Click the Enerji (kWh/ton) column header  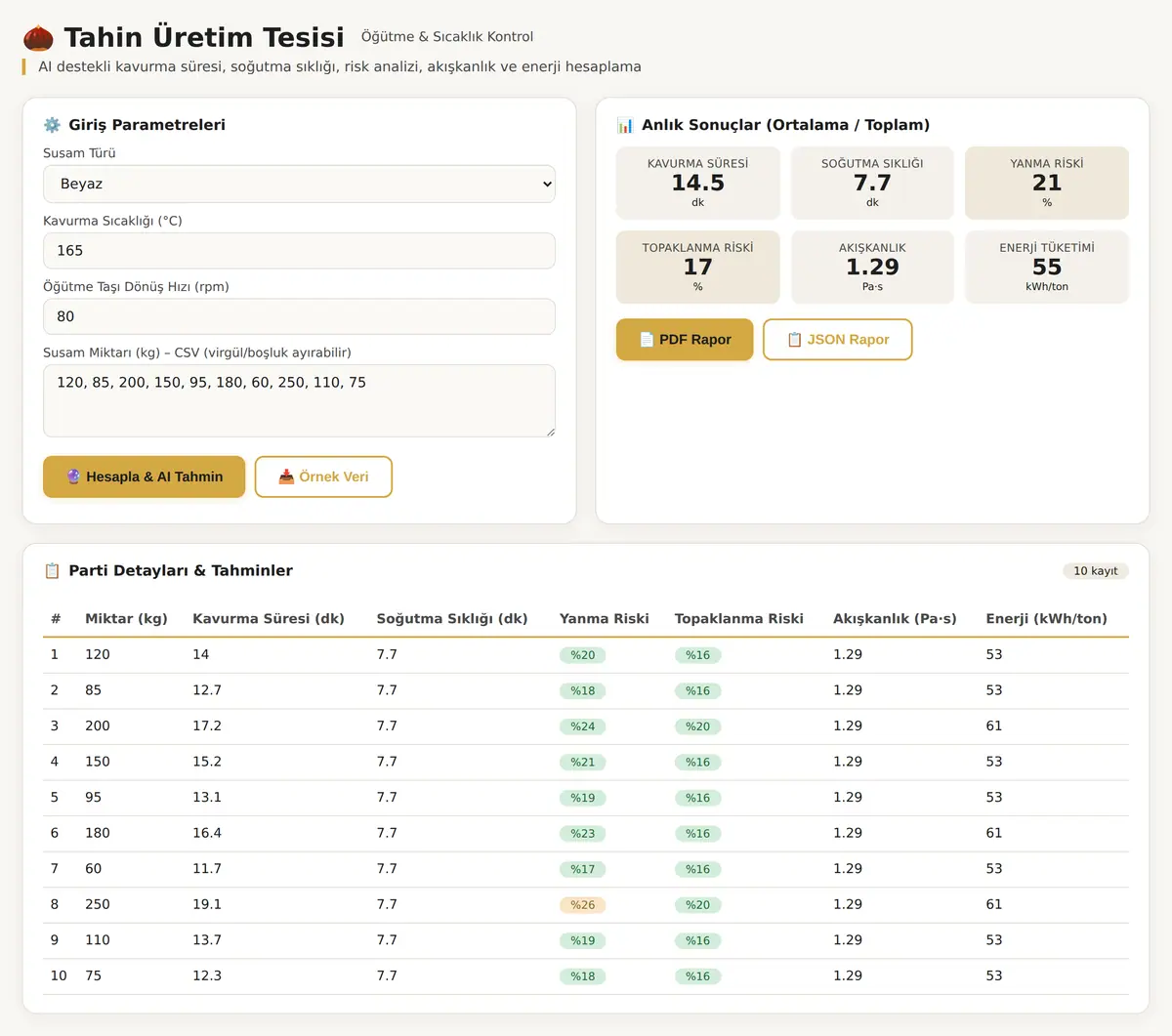pos(1047,619)
